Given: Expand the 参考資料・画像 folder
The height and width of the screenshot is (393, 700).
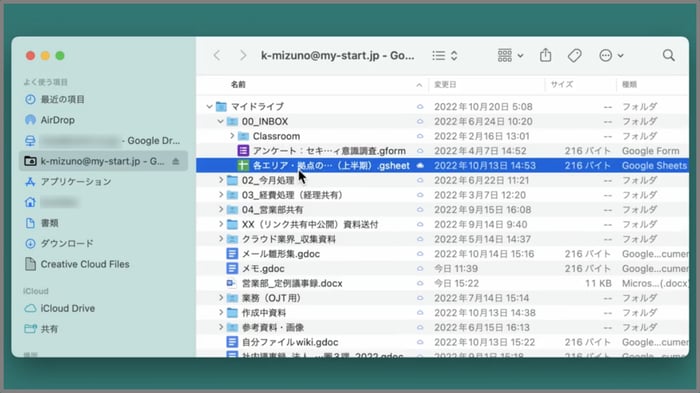Looking at the screenshot, I should tap(221, 327).
